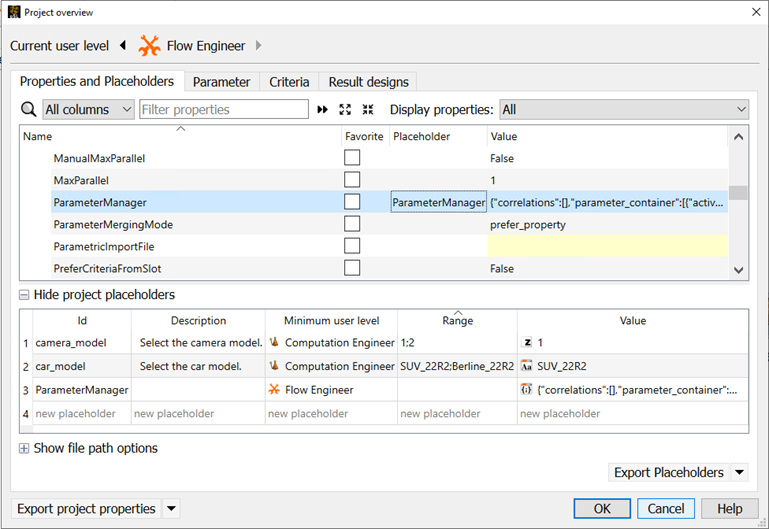Expand Show file path options

(24, 448)
